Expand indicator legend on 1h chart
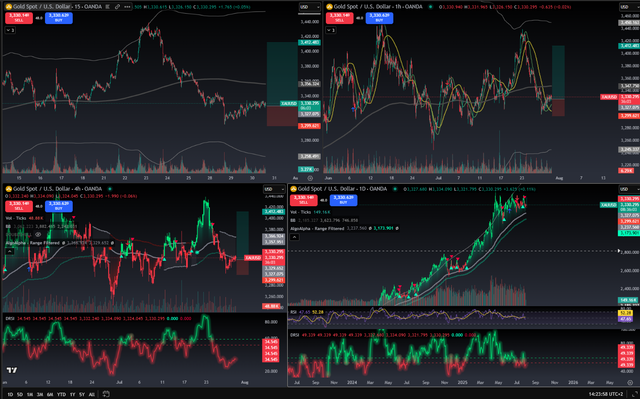Image resolution: width=640 pixels, height=399 pixels. click(331, 30)
